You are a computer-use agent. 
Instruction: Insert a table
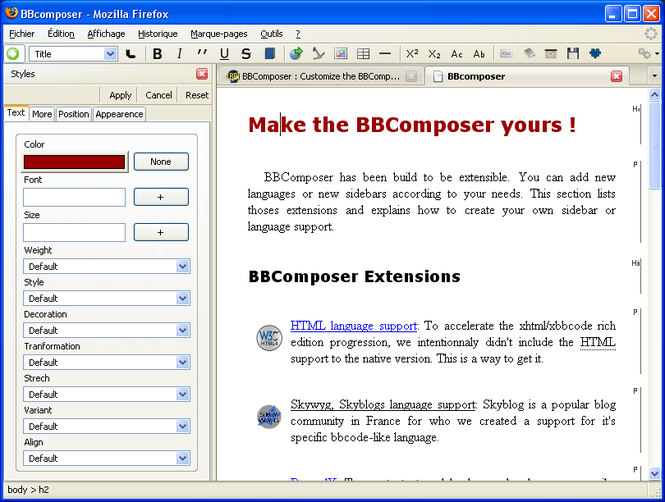coord(363,53)
